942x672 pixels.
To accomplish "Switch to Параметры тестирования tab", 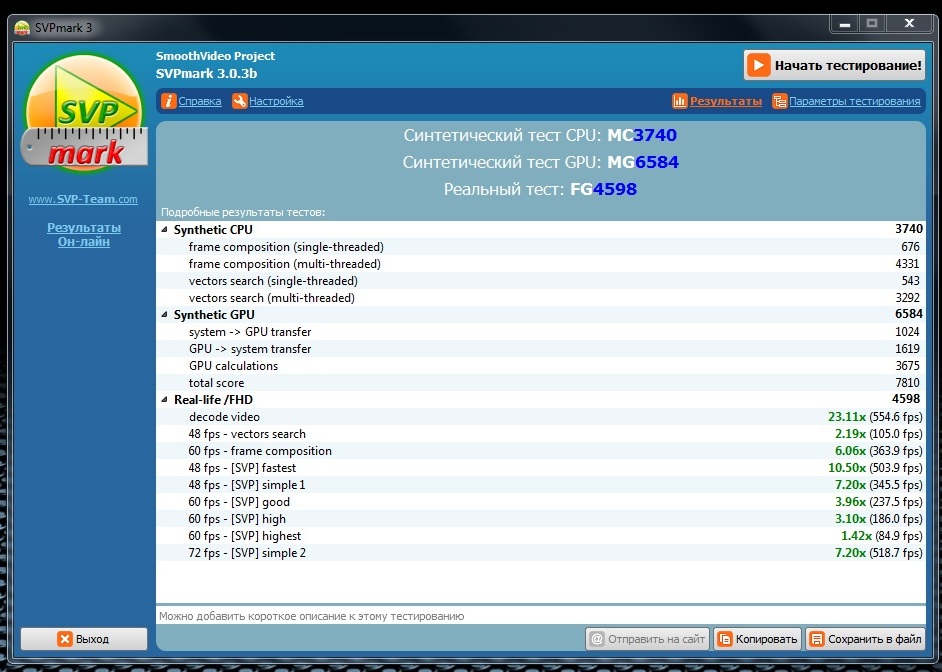I will point(854,101).
